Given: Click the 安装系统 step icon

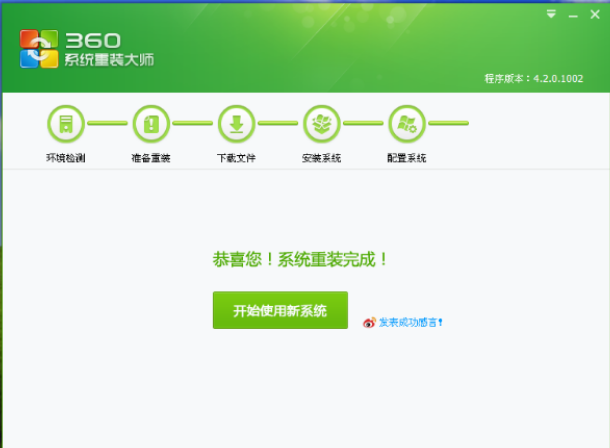Looking at the screenshot, I should pos(322,124).
